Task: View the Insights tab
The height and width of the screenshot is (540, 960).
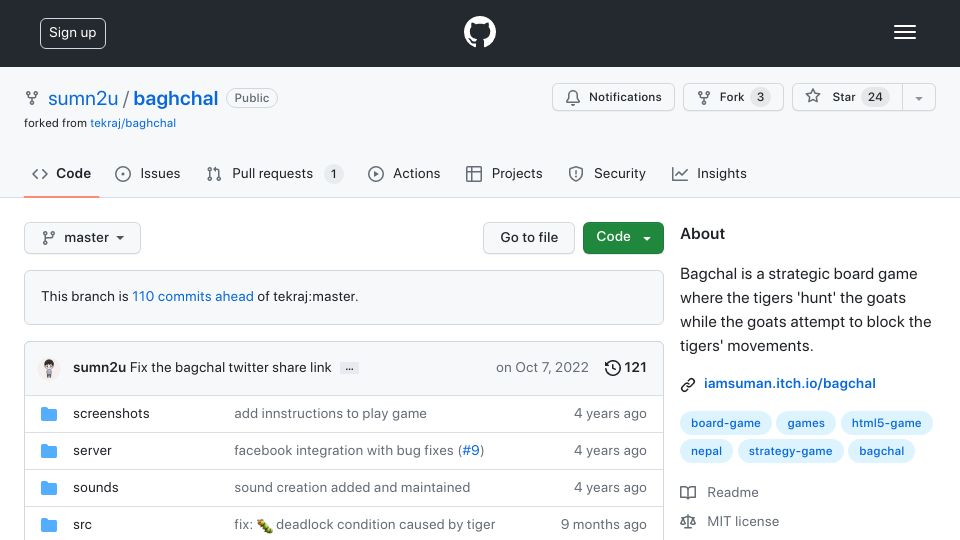Action: coord(709,174)
